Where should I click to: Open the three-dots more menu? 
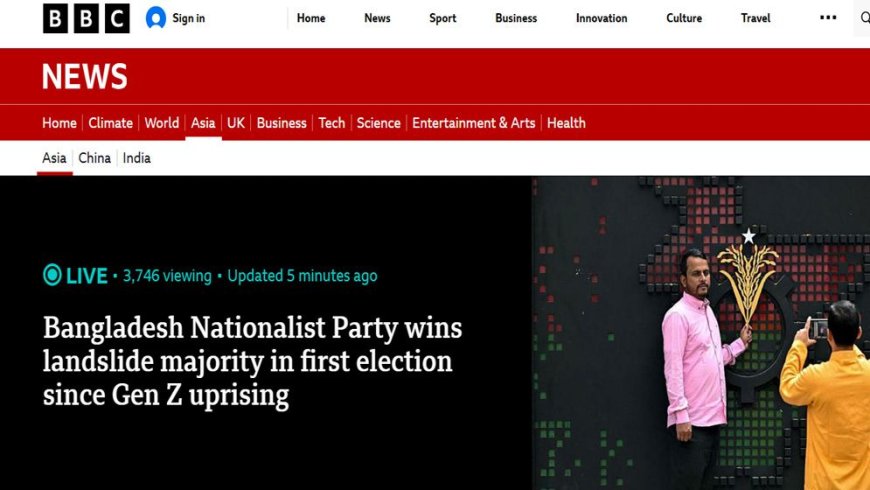click(828, 18)
